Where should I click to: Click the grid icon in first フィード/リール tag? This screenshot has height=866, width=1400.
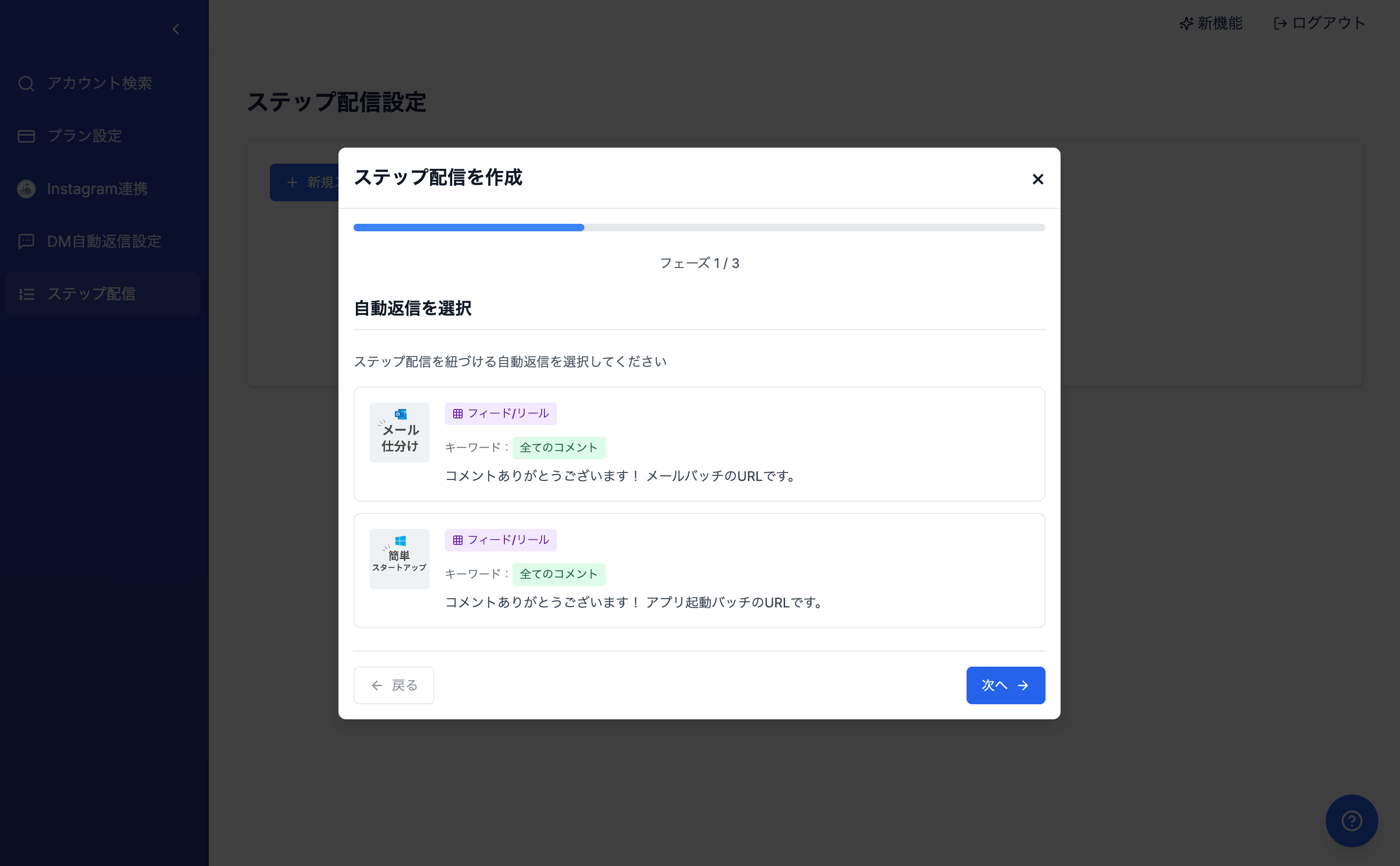pos(457,414)
